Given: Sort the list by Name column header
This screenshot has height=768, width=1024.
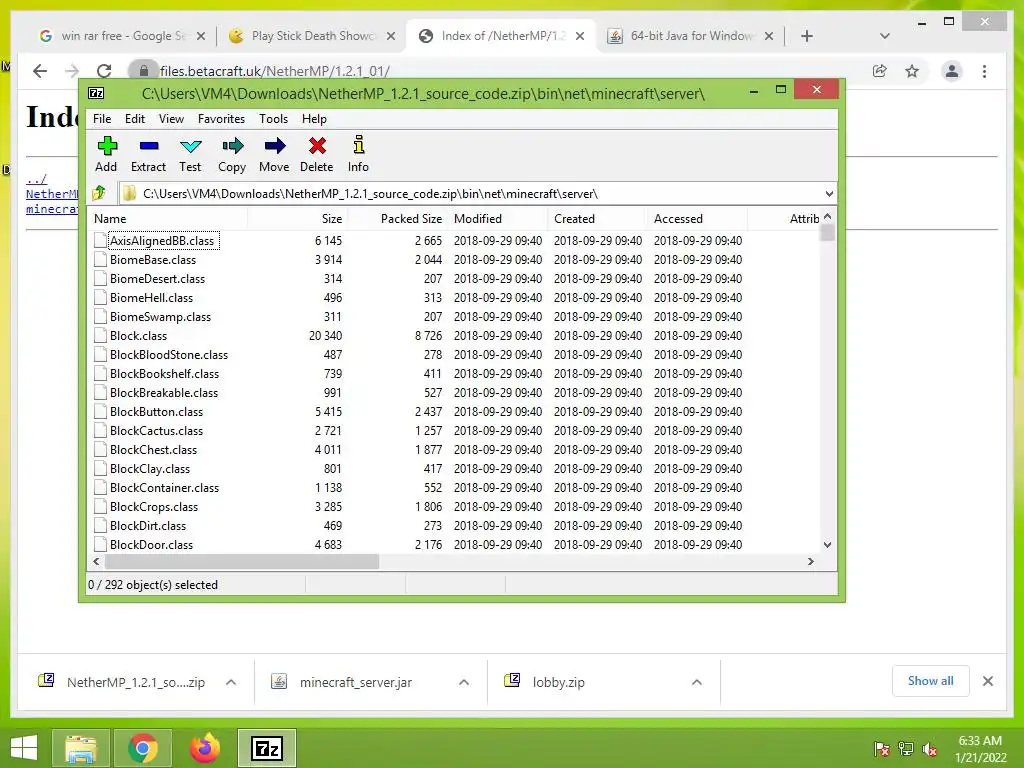Looking at the screenshot, I should coord(167,219).
